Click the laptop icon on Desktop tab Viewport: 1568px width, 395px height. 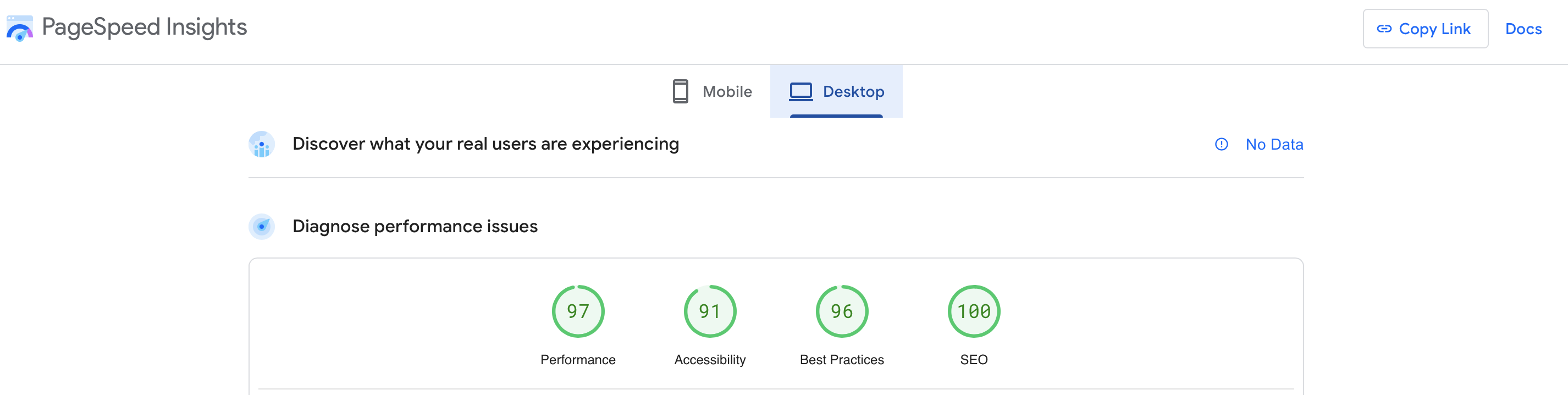click(x=800, y=91)
